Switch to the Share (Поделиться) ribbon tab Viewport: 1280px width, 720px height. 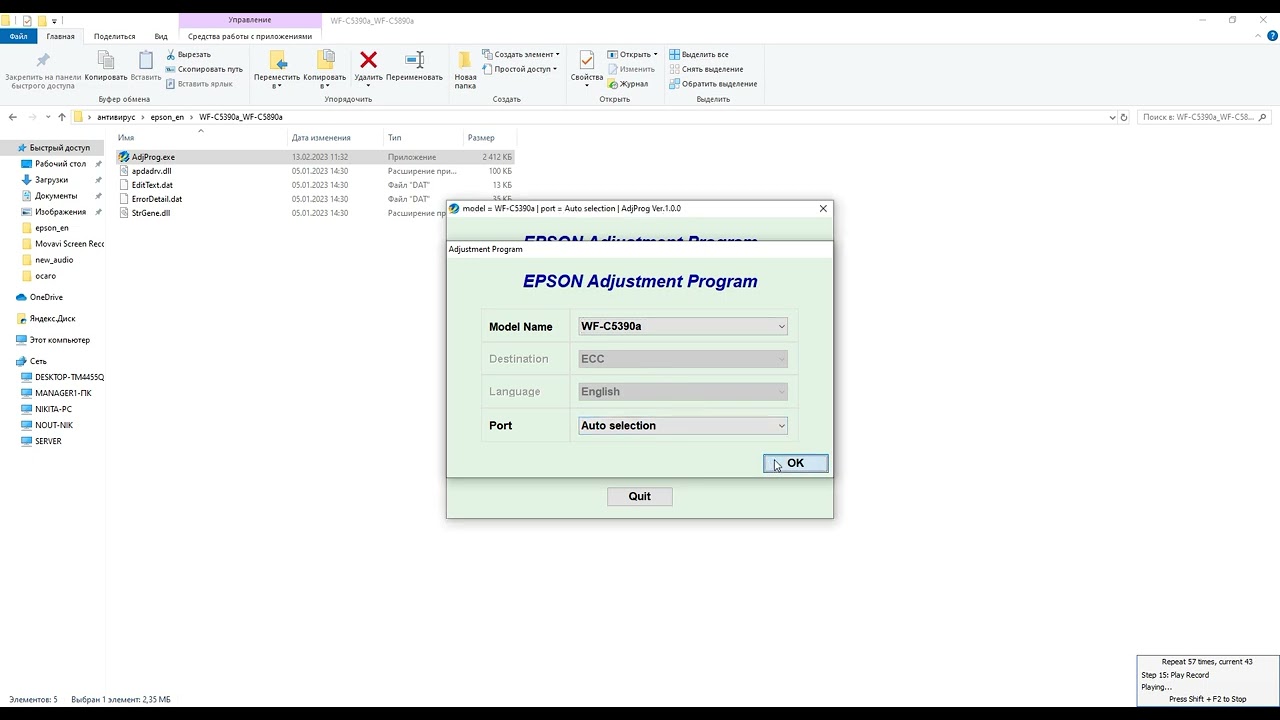[x=114, y=36]
